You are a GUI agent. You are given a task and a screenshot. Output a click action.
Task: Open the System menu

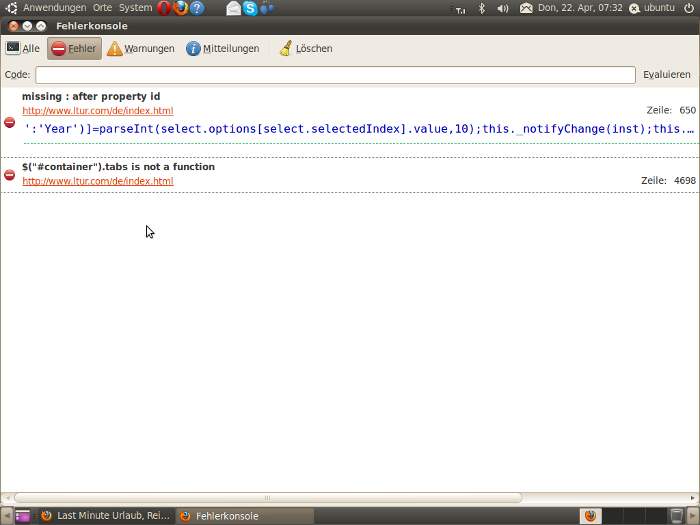(135, 8)
